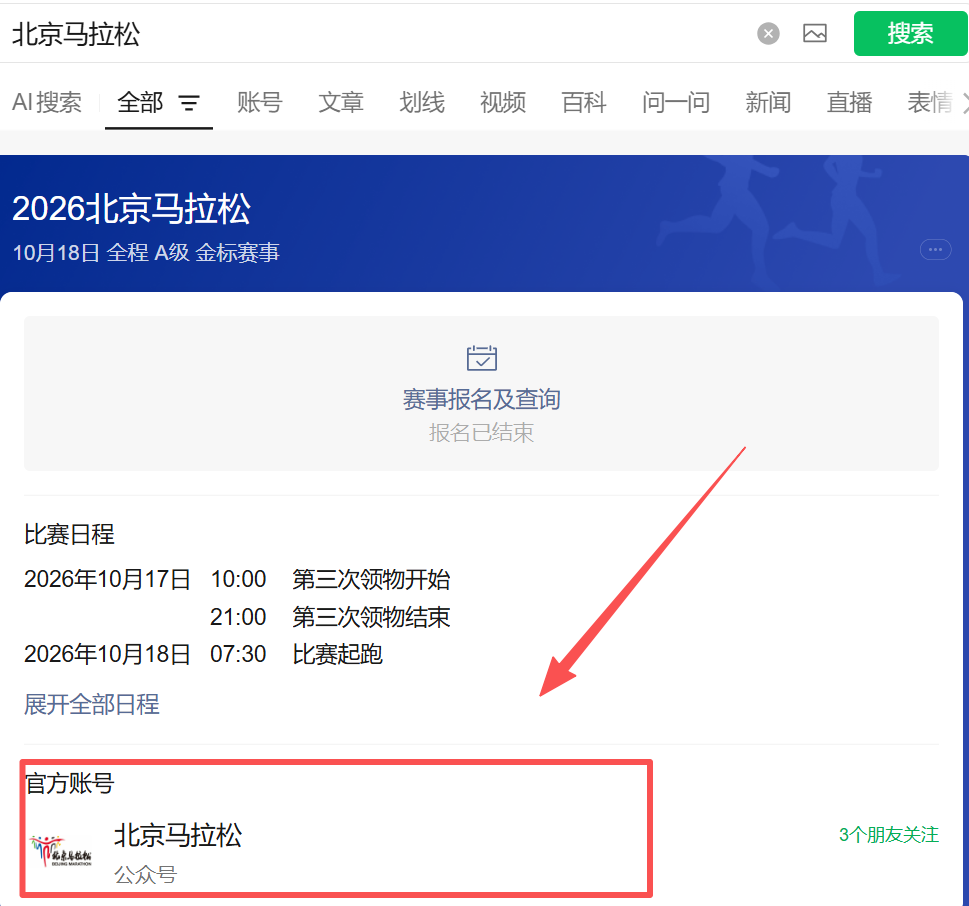The width and height of the screenshot is (969, 906).
Task: Clear the search box text
Action: [768, 33]
